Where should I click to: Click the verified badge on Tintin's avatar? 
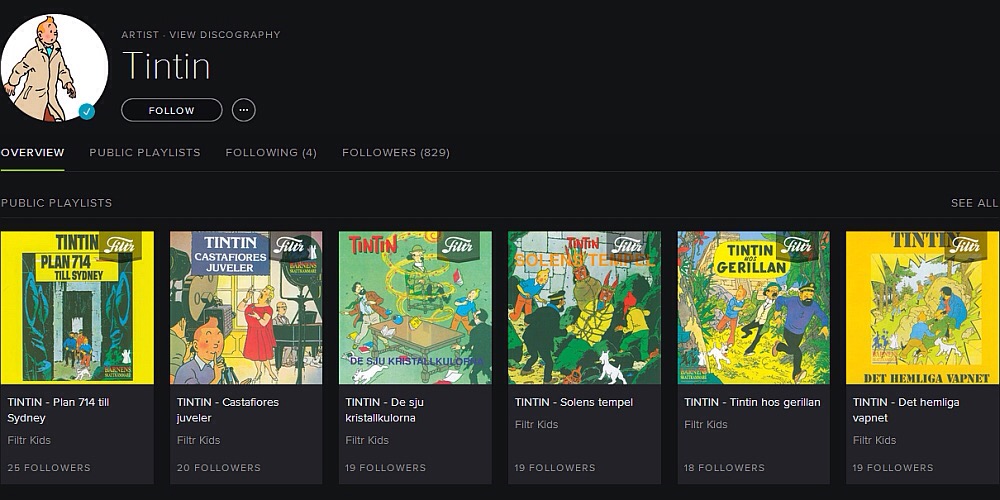[87, 111]
